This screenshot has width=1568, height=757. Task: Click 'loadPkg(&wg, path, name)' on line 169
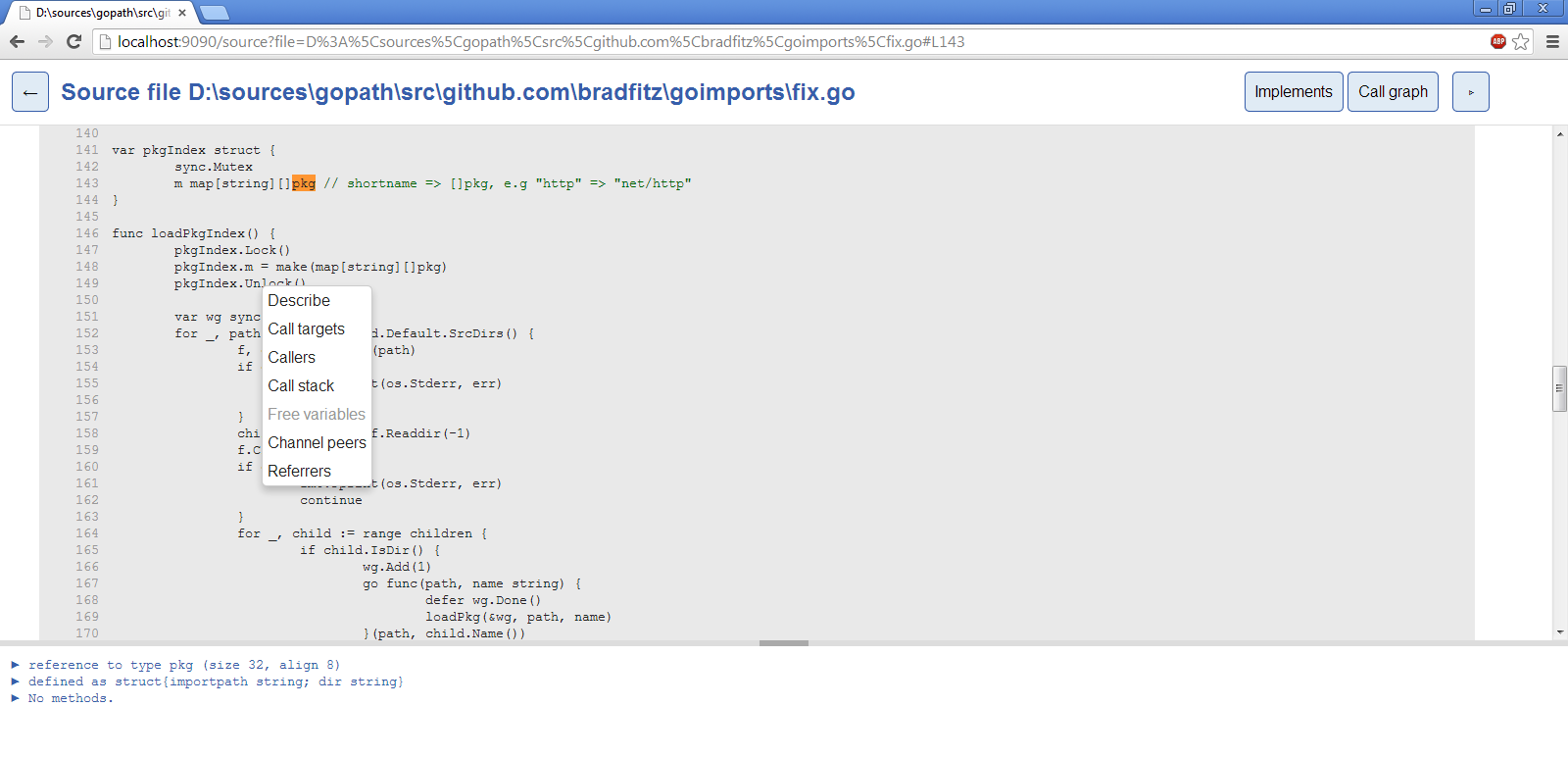coord(518,617)
